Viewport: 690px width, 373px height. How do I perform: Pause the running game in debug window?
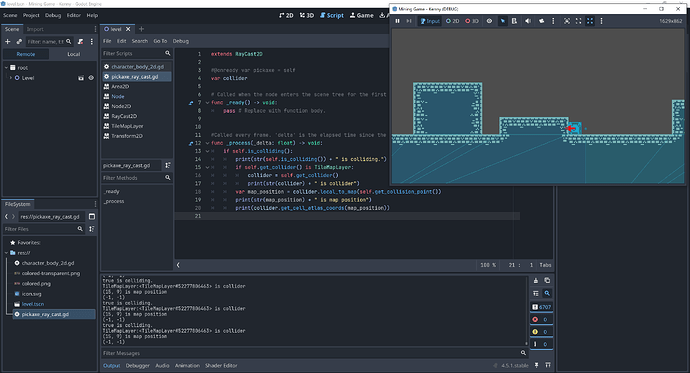(x=397, y=21)
